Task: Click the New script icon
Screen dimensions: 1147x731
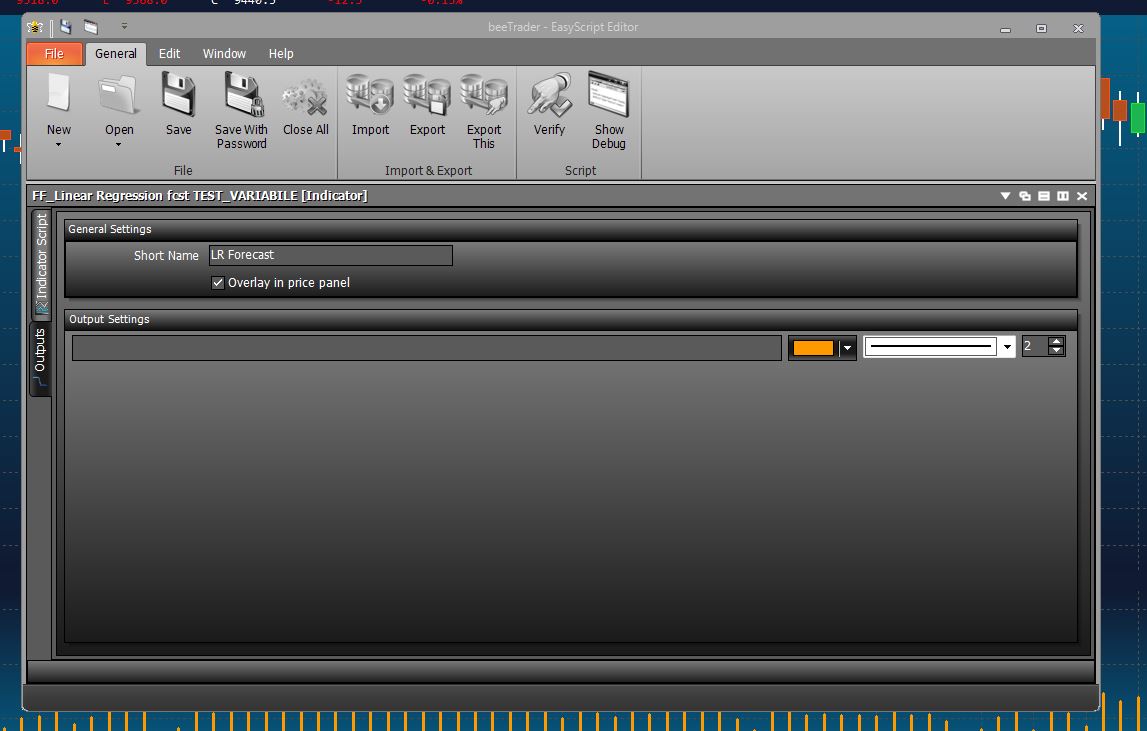Action: tap(59, 95)
